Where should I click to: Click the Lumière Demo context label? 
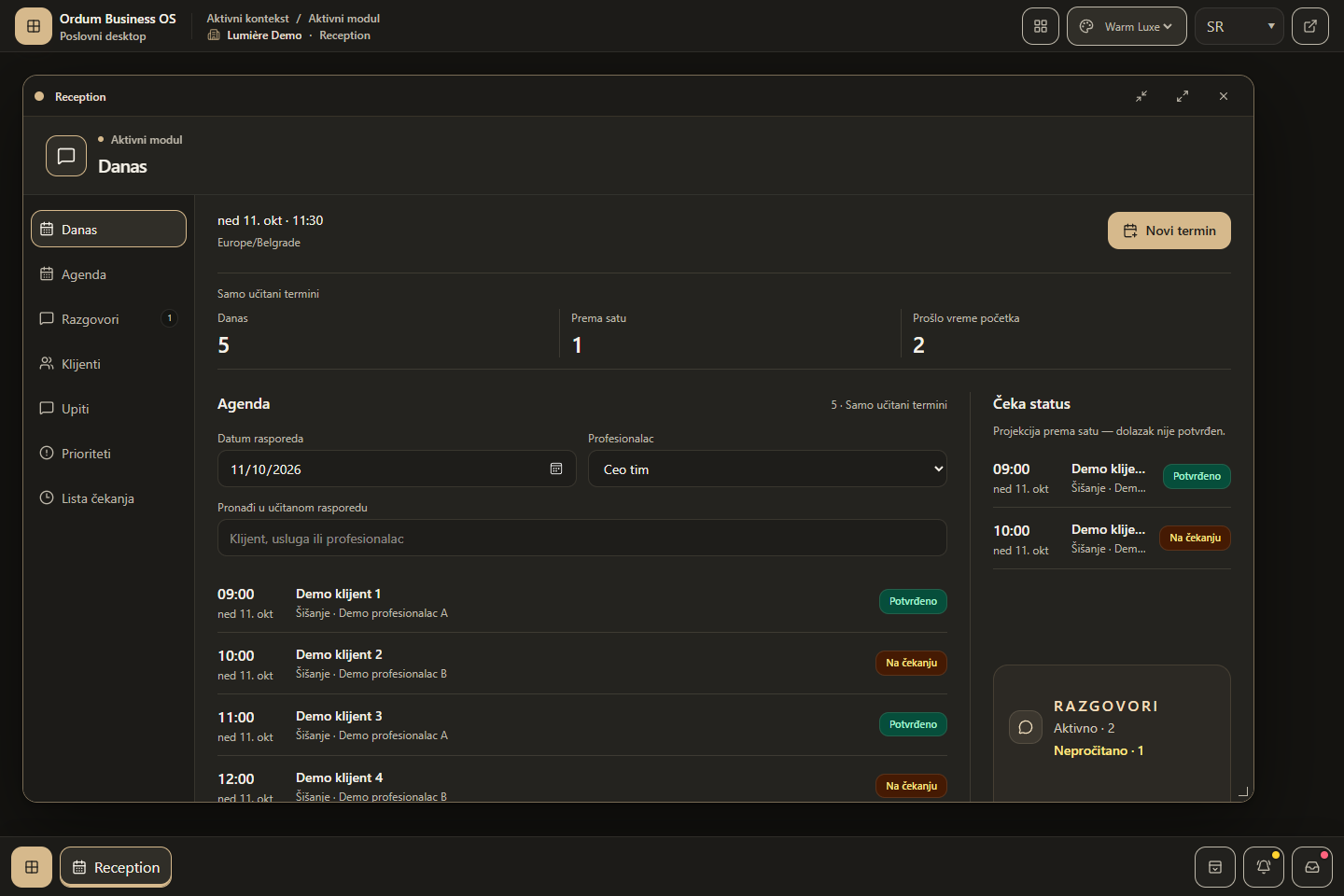[264, 35]
